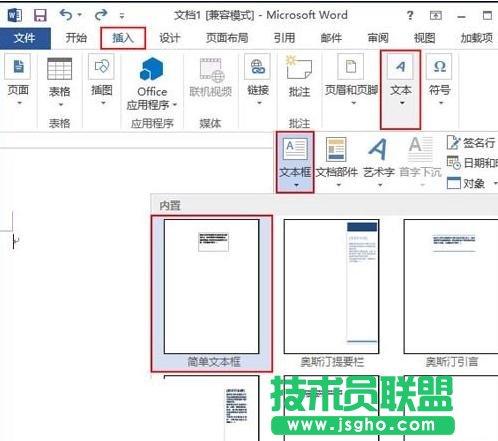This screenshot has height=441, width=498.
Task: Expand the 页眉和页脚 dropdown arrow
Action: 354,103
